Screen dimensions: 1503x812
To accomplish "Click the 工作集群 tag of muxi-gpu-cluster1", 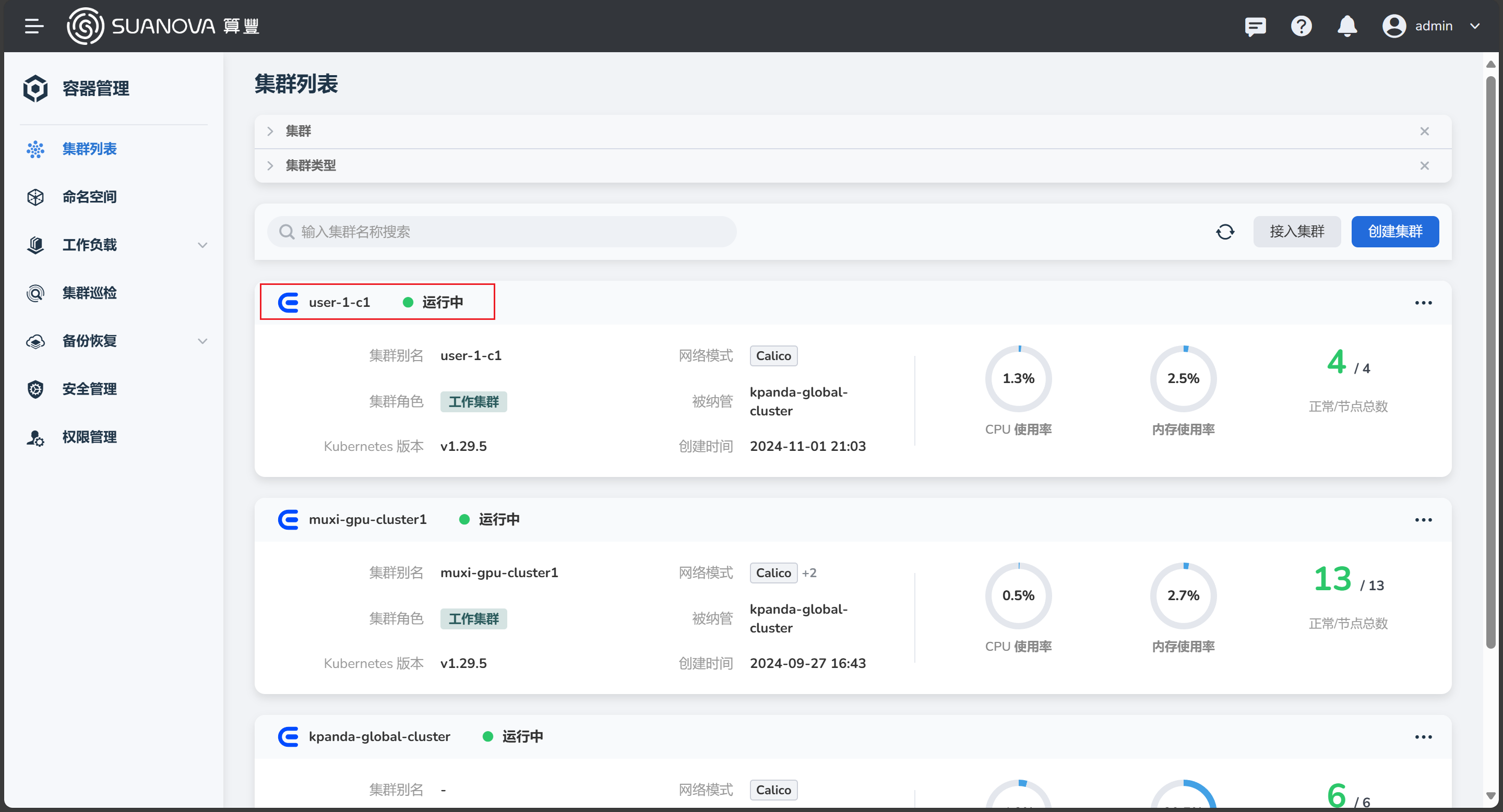I will click(473, 619).
